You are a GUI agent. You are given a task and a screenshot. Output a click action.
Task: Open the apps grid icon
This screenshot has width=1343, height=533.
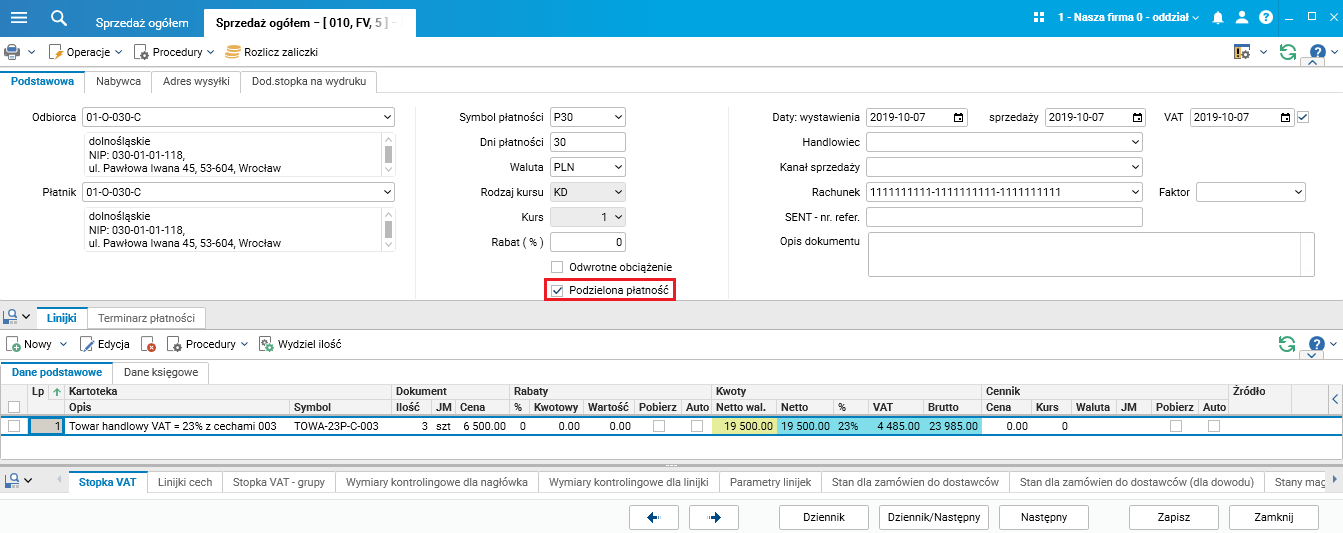1039,18
